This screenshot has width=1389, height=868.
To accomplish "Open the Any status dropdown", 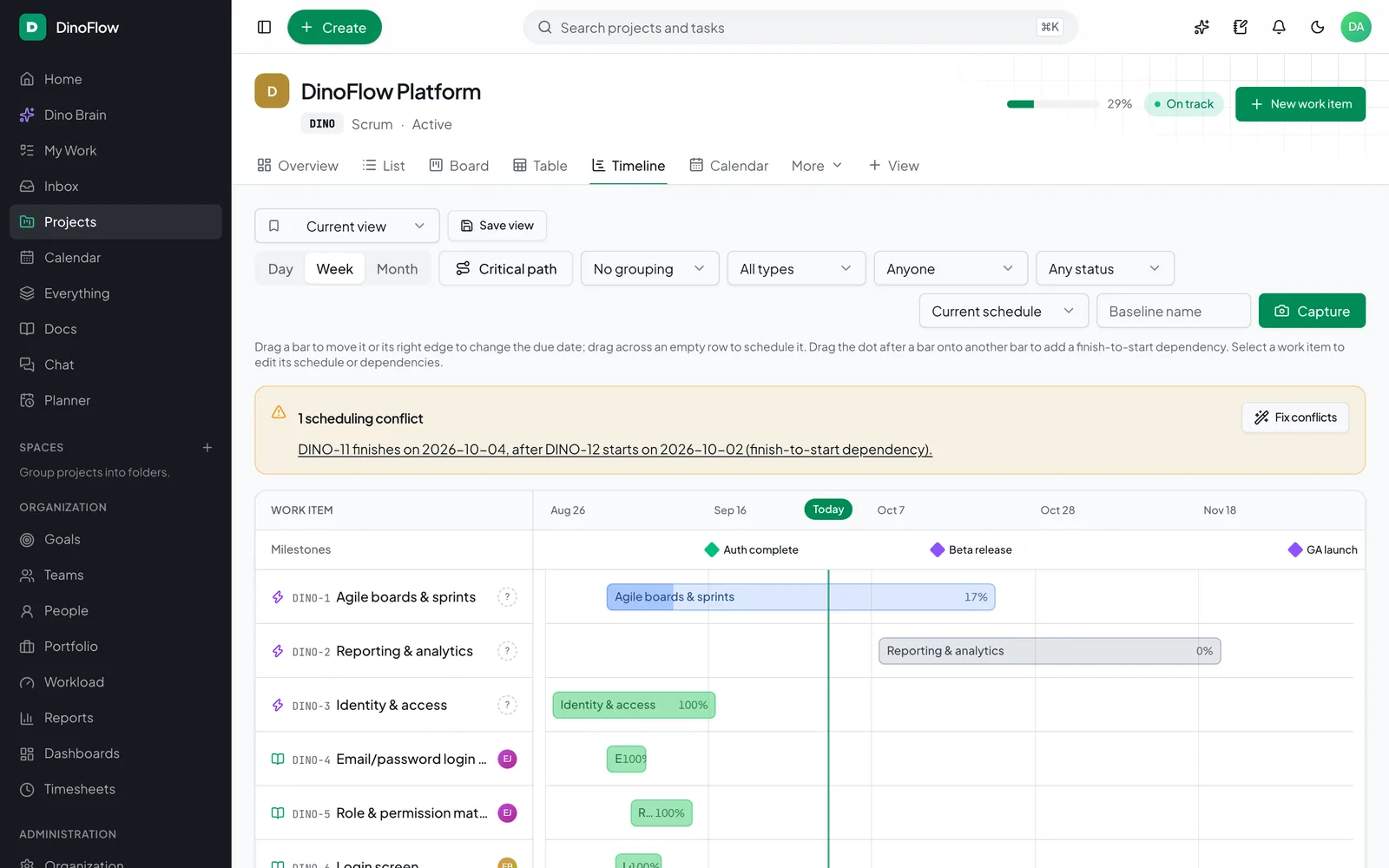I will tap(1105, 269).
